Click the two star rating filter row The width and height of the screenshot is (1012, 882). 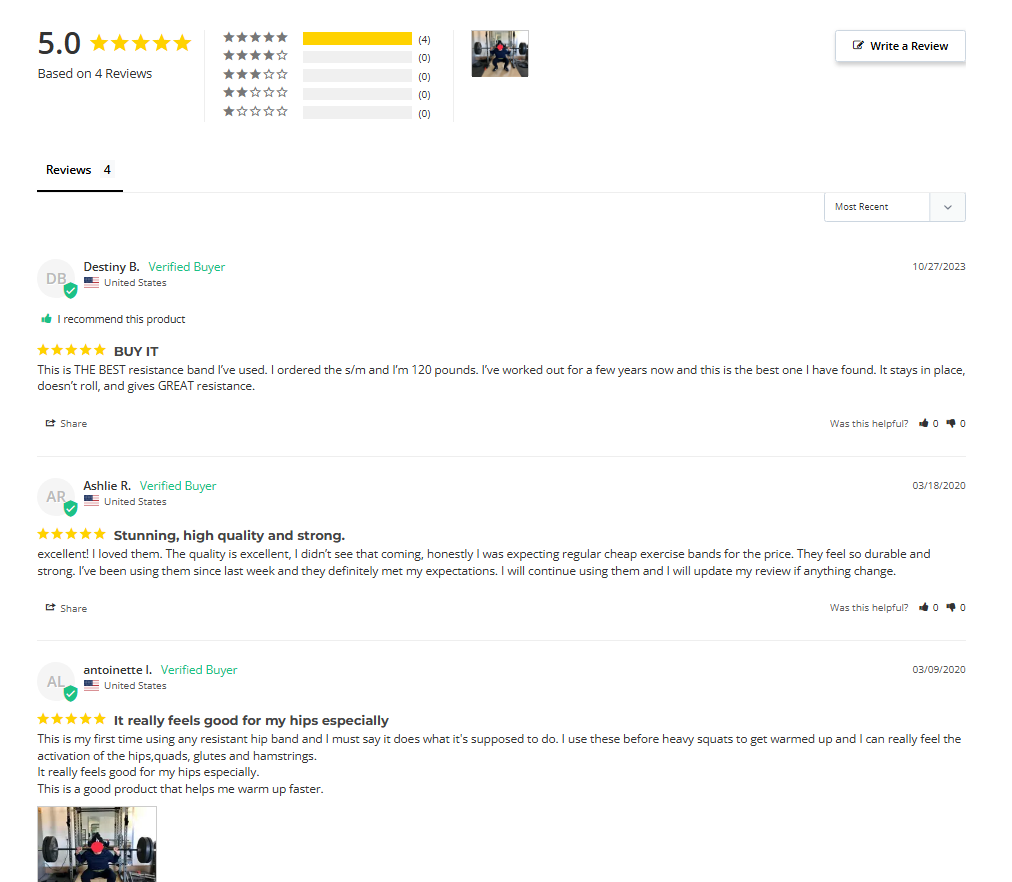click(x=327, y=94)
